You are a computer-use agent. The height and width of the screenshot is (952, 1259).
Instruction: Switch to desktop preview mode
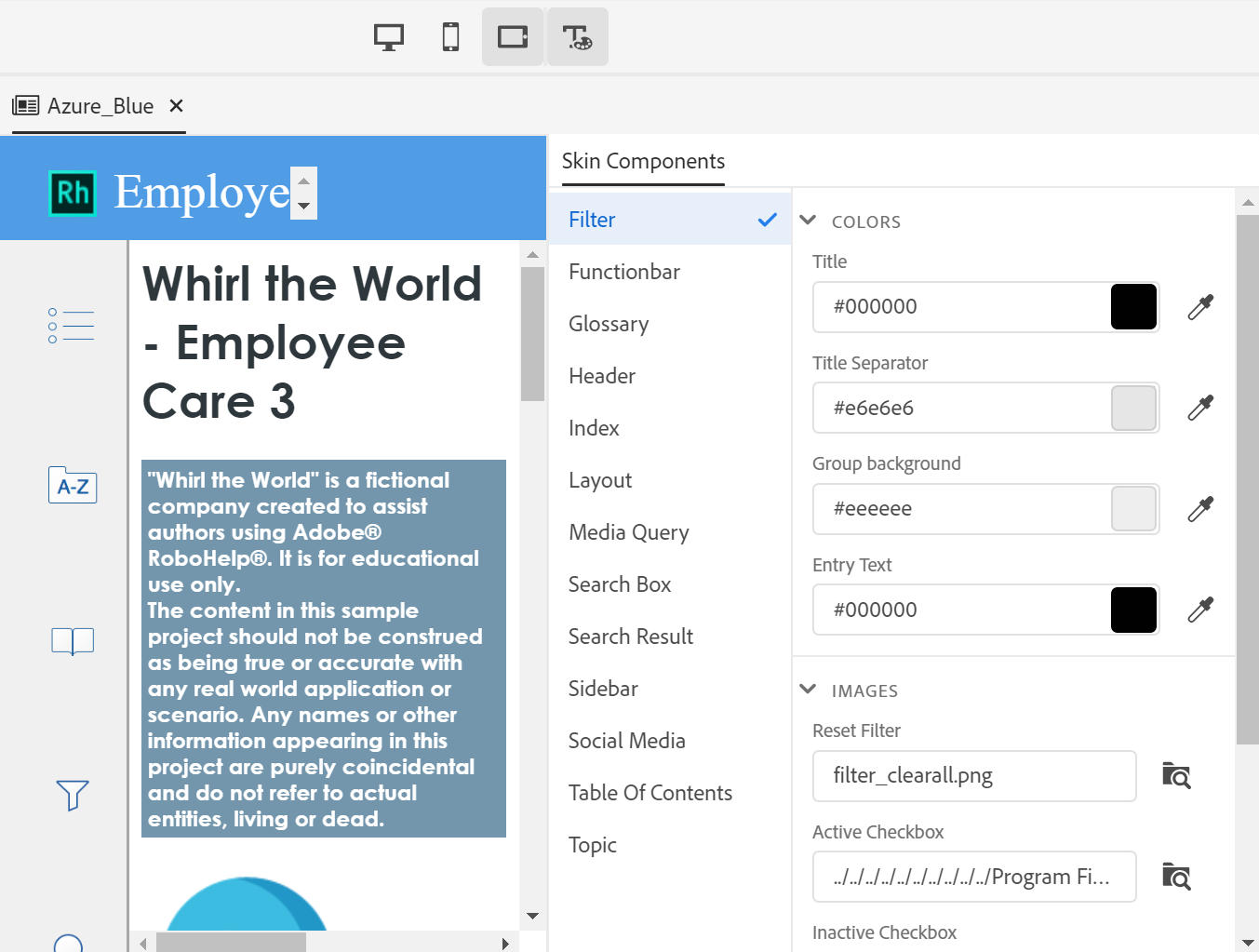(388, 37)
